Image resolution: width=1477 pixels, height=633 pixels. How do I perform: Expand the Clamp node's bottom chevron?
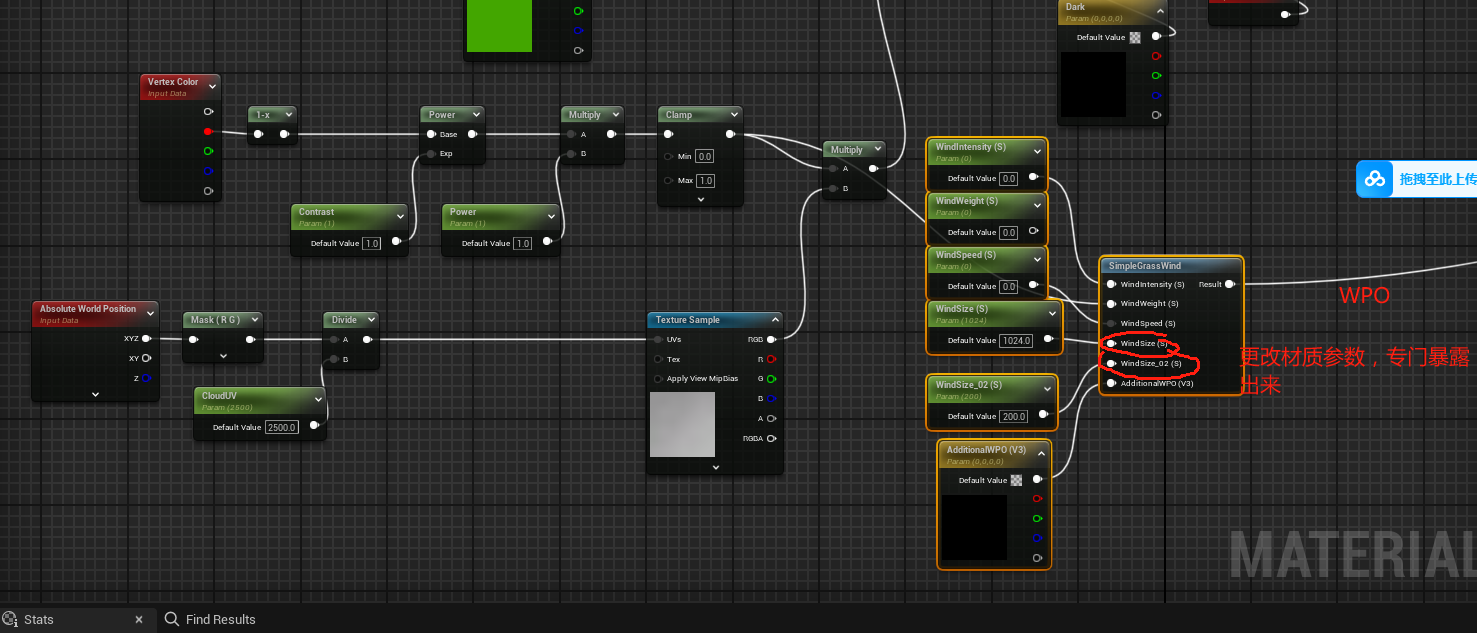click(x=700, y=199)
